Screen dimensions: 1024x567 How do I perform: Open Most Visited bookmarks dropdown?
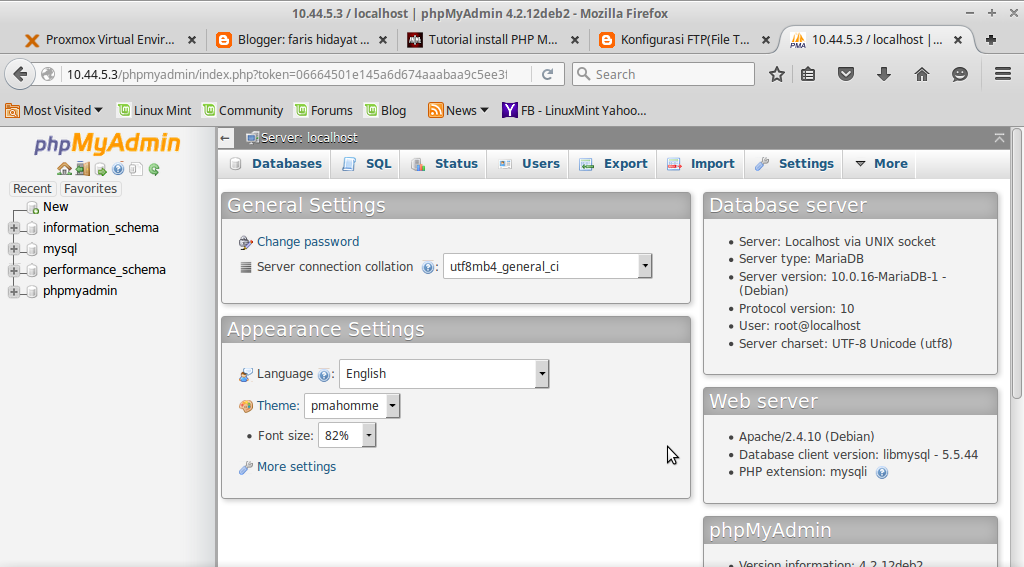pos(54,110)
